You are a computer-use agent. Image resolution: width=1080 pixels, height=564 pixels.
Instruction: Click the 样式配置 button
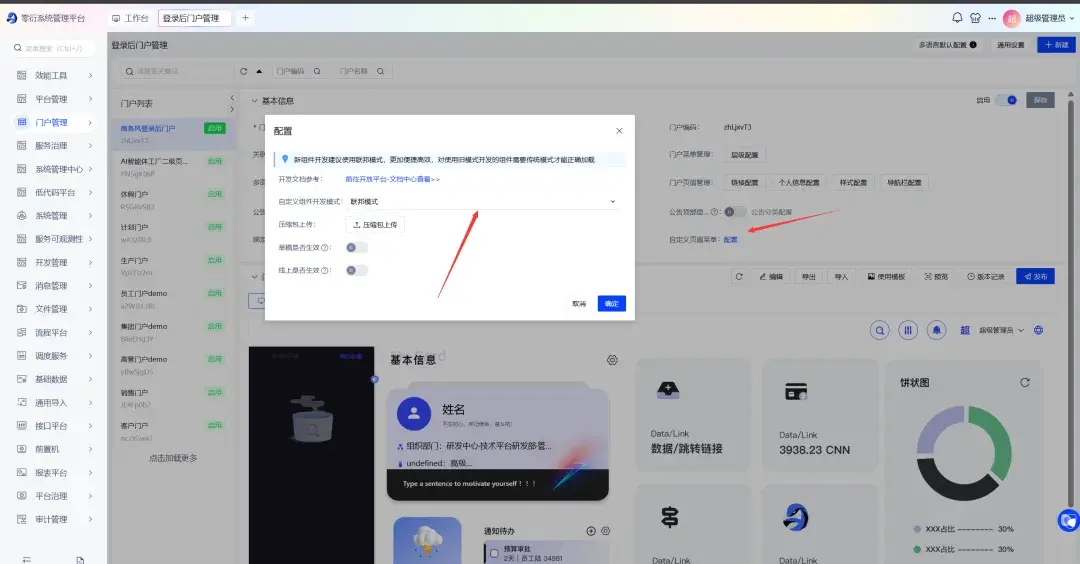coord(853,182)
